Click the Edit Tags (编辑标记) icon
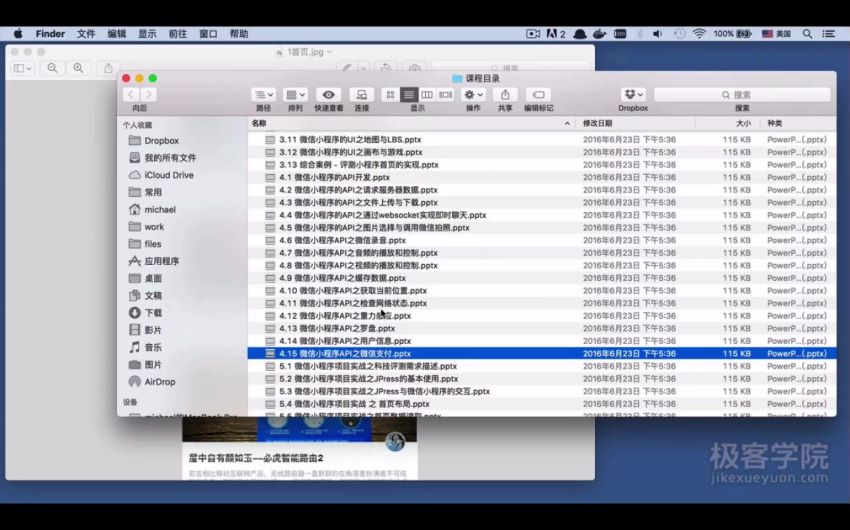 (538, 95)
